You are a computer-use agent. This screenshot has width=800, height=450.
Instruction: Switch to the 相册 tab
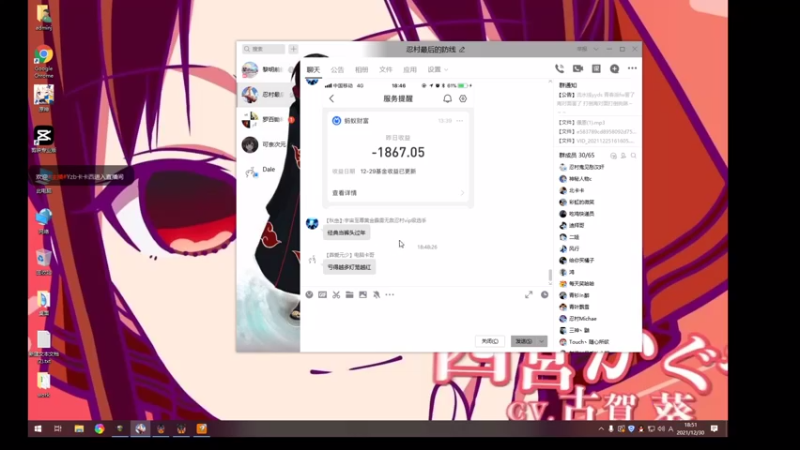click(x=361, y=69)
